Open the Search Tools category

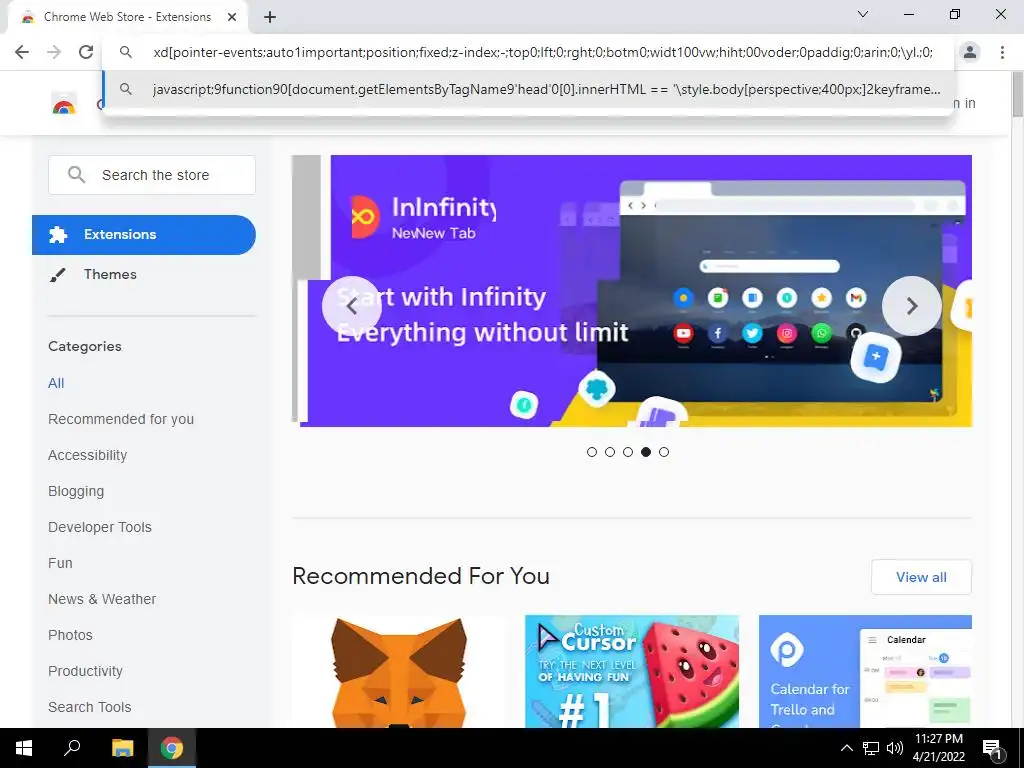89,707
